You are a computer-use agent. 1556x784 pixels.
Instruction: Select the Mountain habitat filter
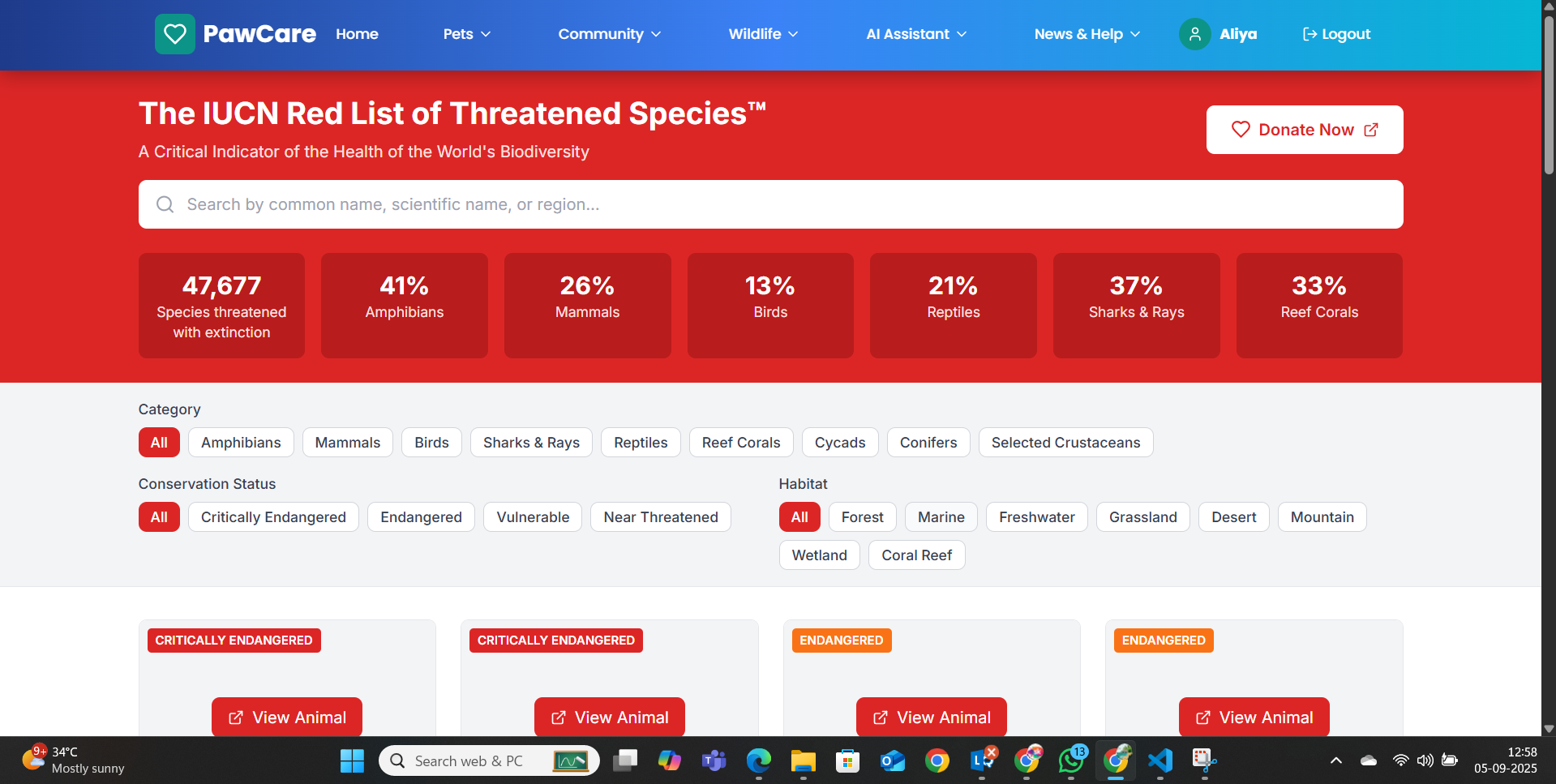click(x=1322, y=517)
